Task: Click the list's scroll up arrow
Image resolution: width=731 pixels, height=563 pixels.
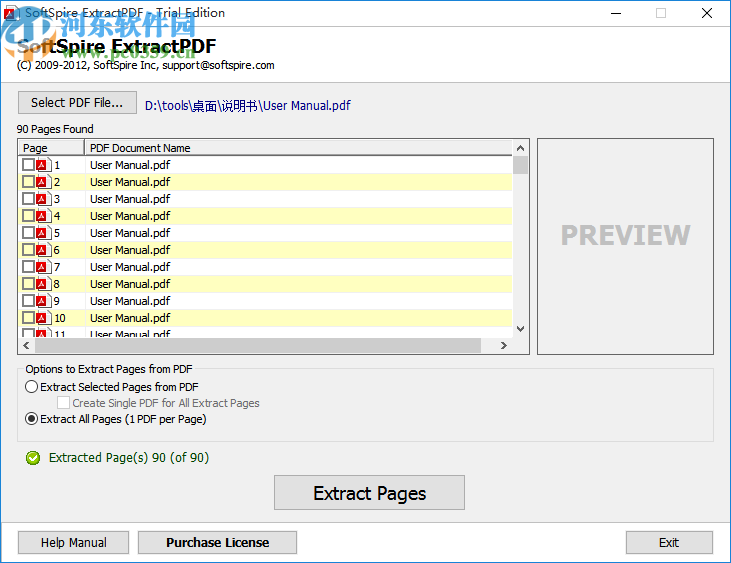Action: 520,148
